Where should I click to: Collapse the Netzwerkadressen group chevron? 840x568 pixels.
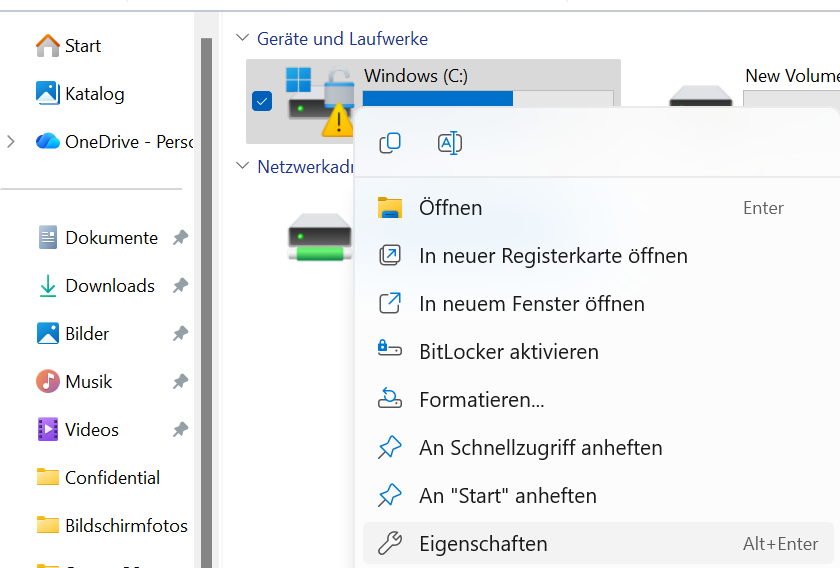tap(242, 166)
